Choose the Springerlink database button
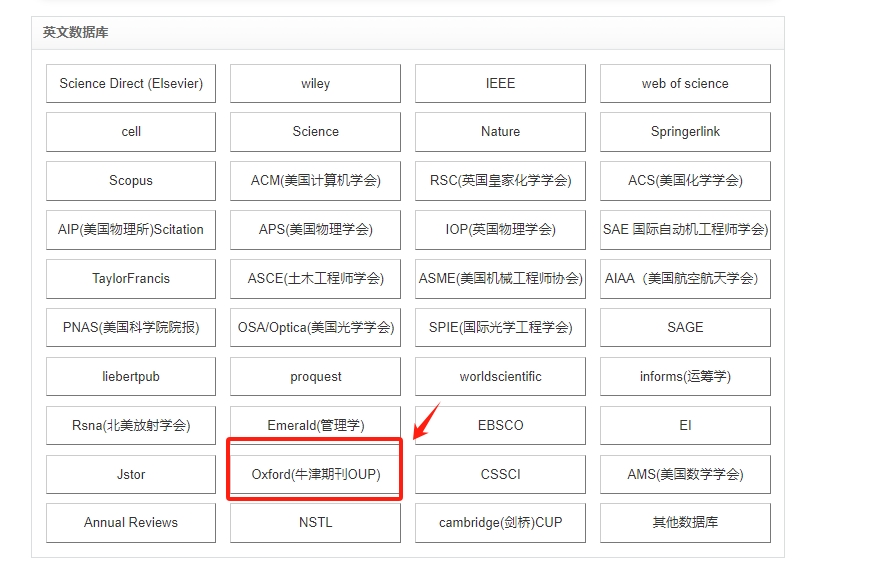This screenshot has width=871, height=580. tap(685, 132)
